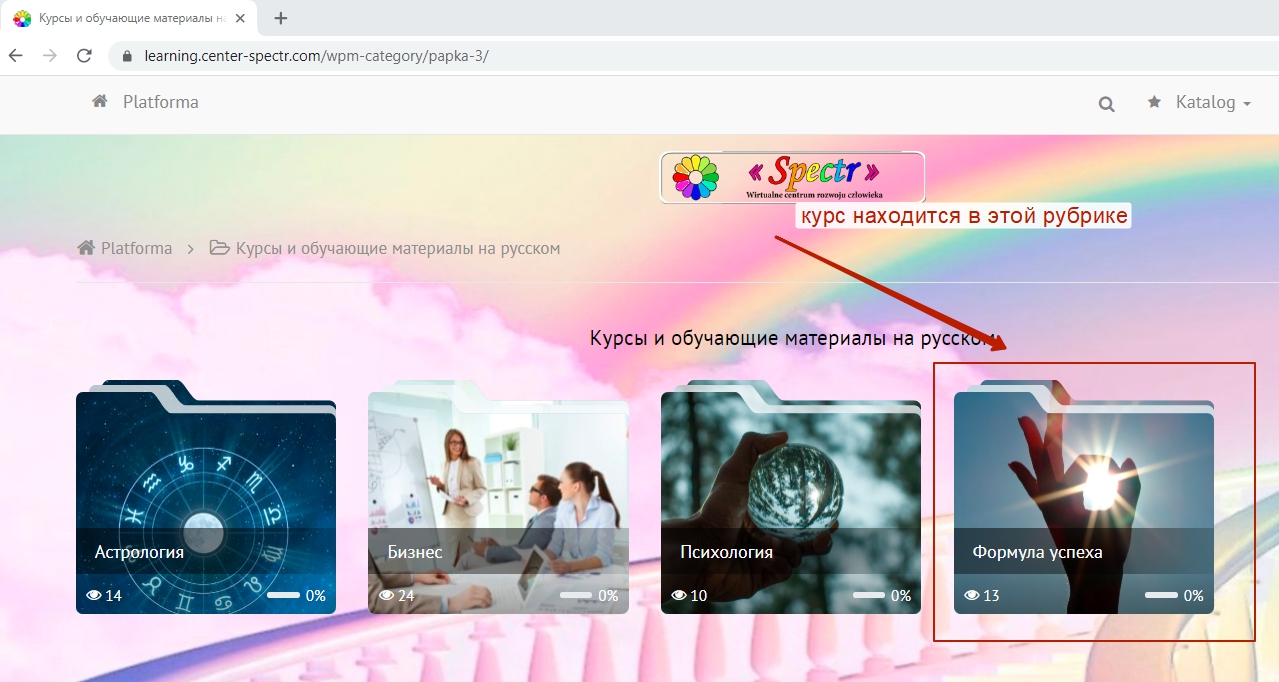This screenshot has height=682, width=1279.
Task: Click the progress bar on Бизнес card
Action: coord(576,595)
